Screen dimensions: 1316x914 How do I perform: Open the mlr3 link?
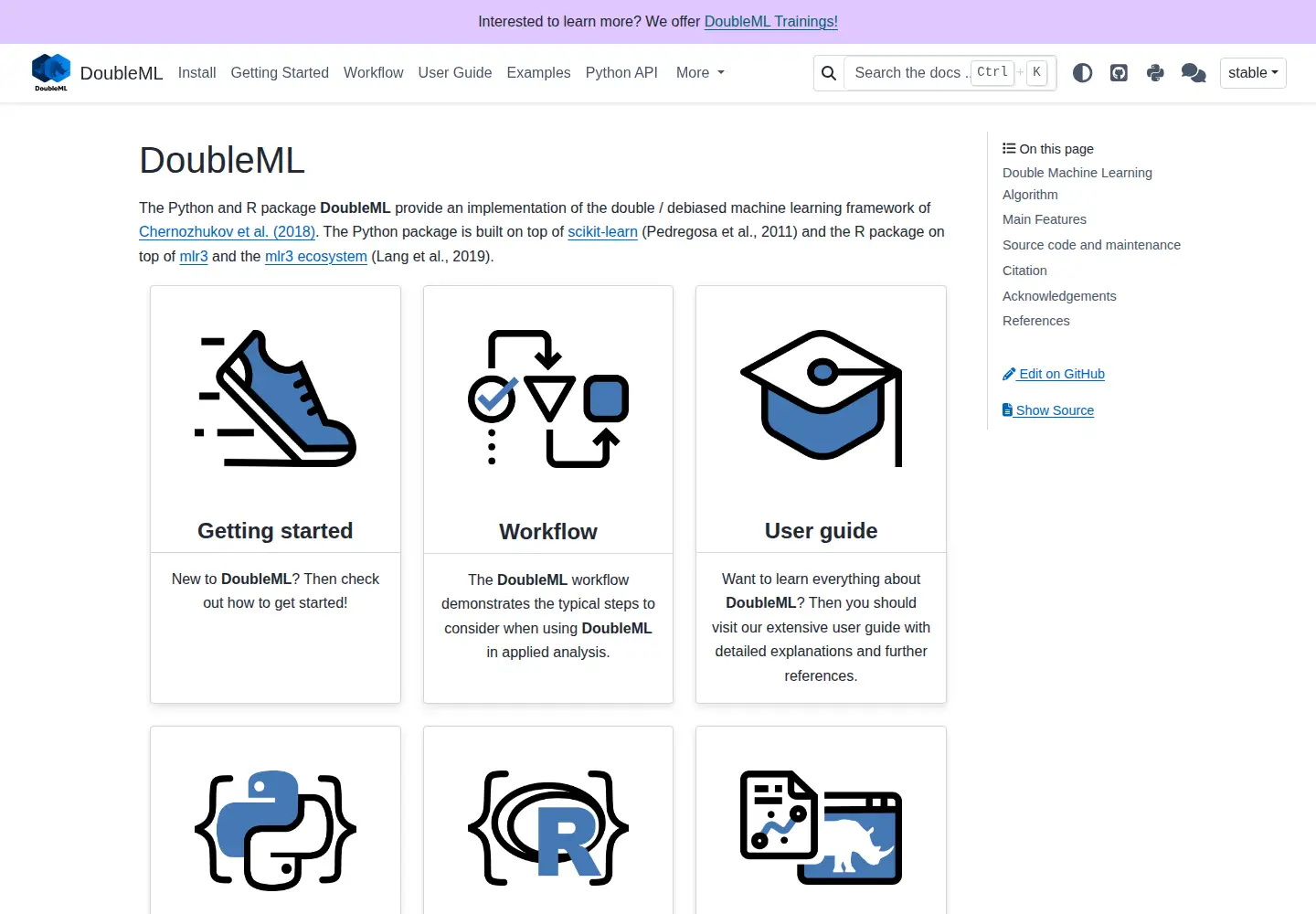[194, 256]
